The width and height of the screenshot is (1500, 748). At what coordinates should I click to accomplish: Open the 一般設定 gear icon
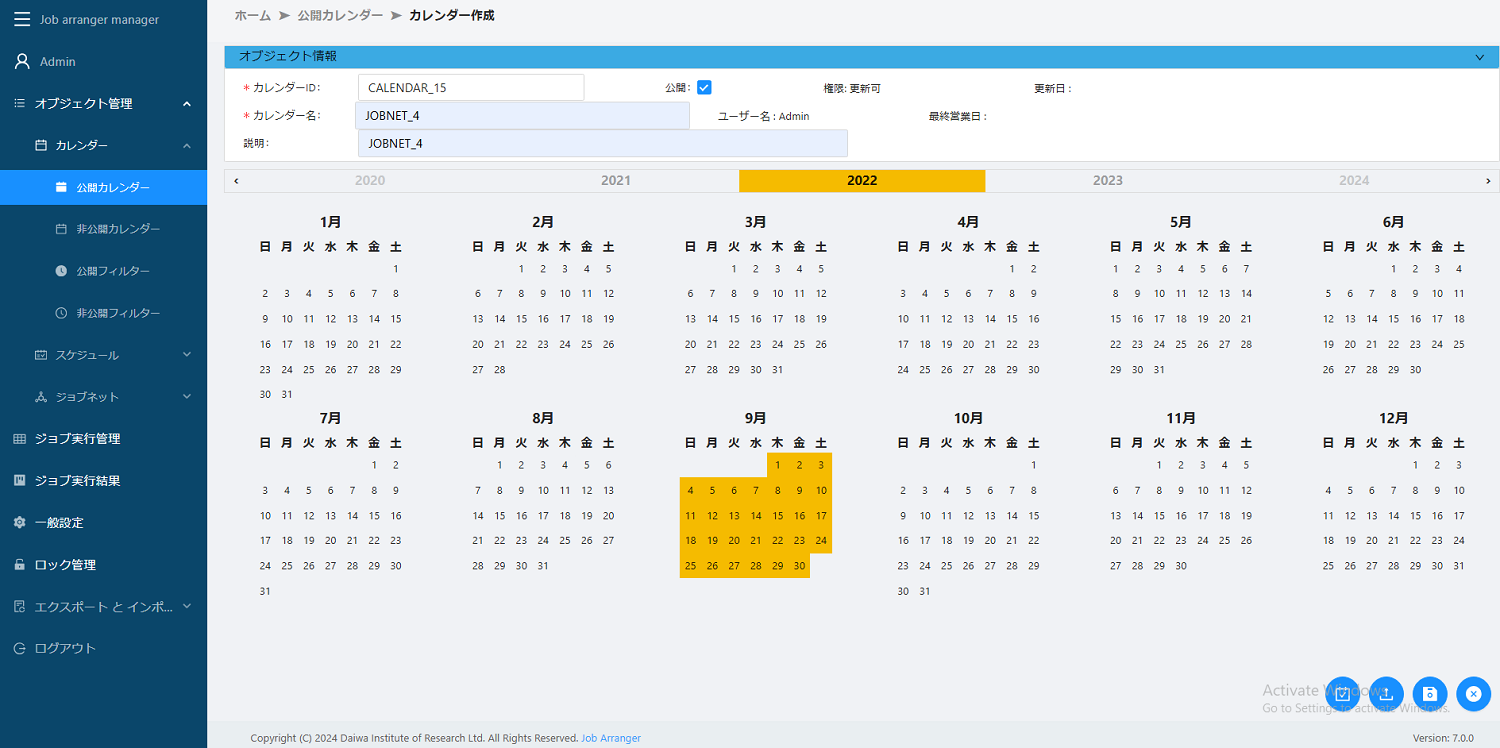coord(18,522)
